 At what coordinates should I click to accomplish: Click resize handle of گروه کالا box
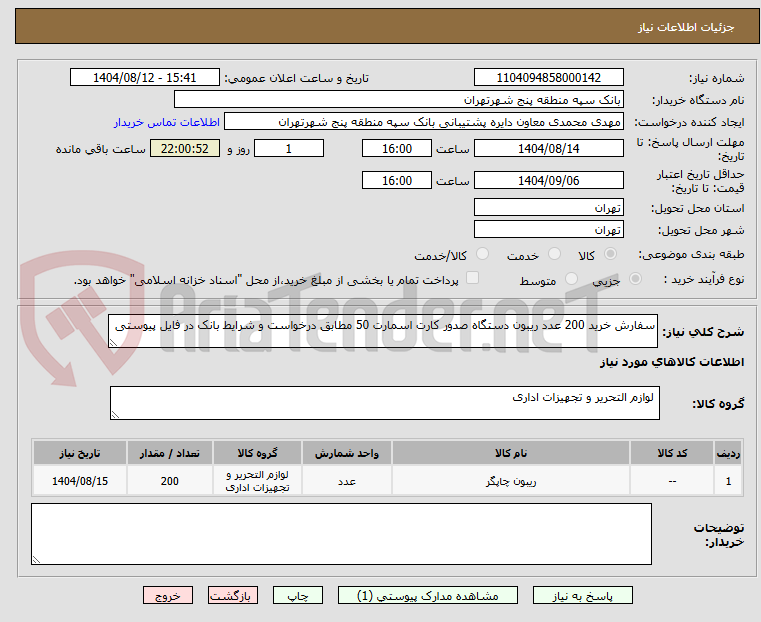click(x=115, y=414)
